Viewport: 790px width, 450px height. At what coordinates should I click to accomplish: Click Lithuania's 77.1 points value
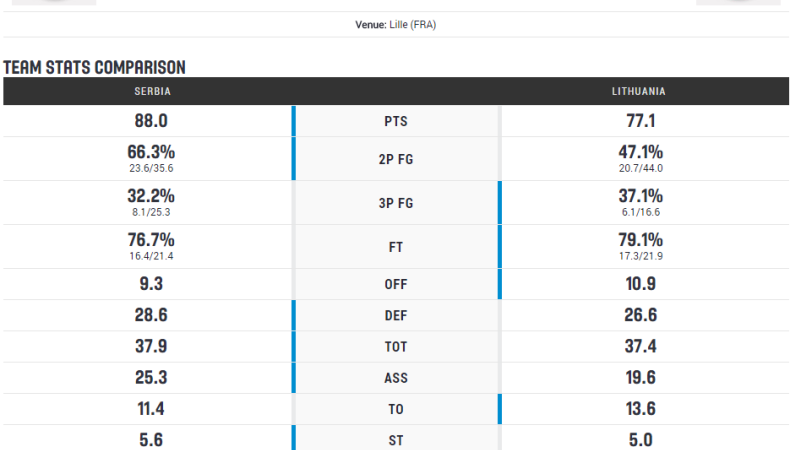640,121
